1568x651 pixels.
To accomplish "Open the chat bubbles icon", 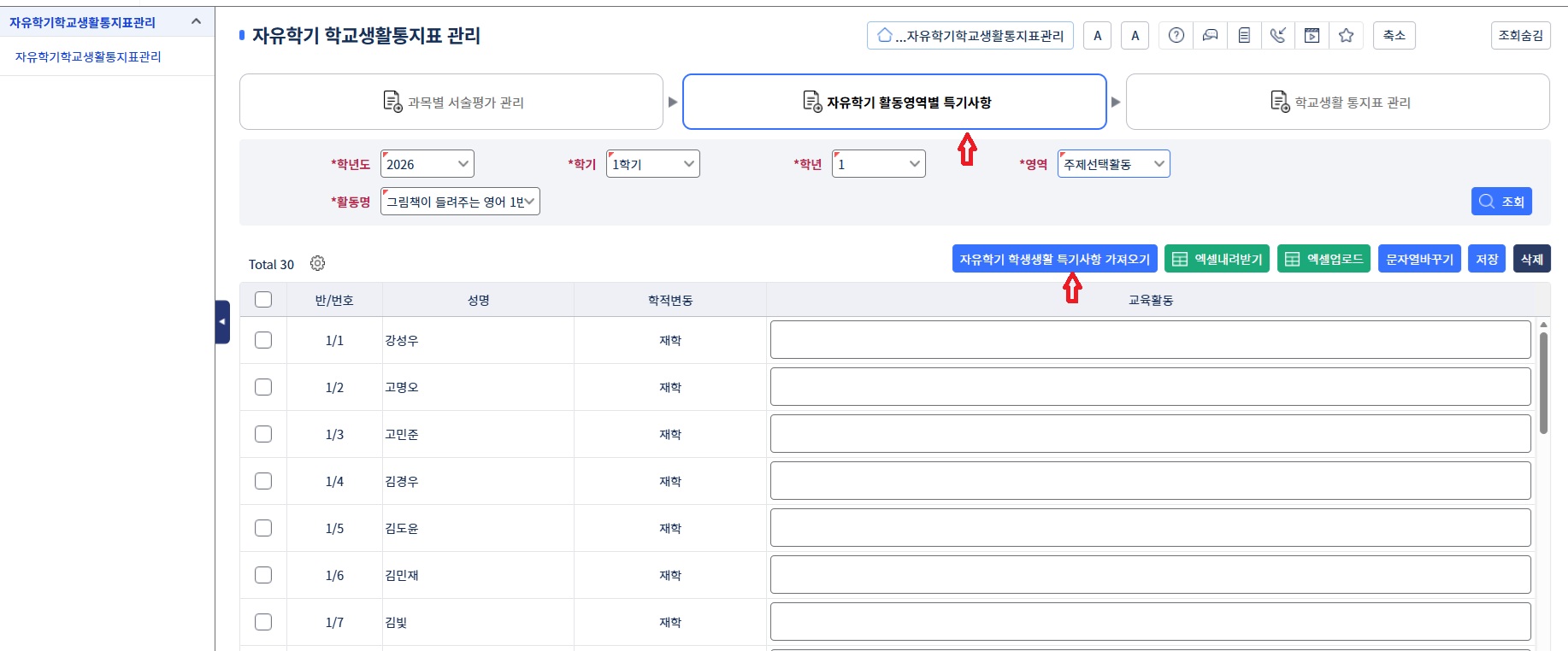I will [x=1210, y=35].
